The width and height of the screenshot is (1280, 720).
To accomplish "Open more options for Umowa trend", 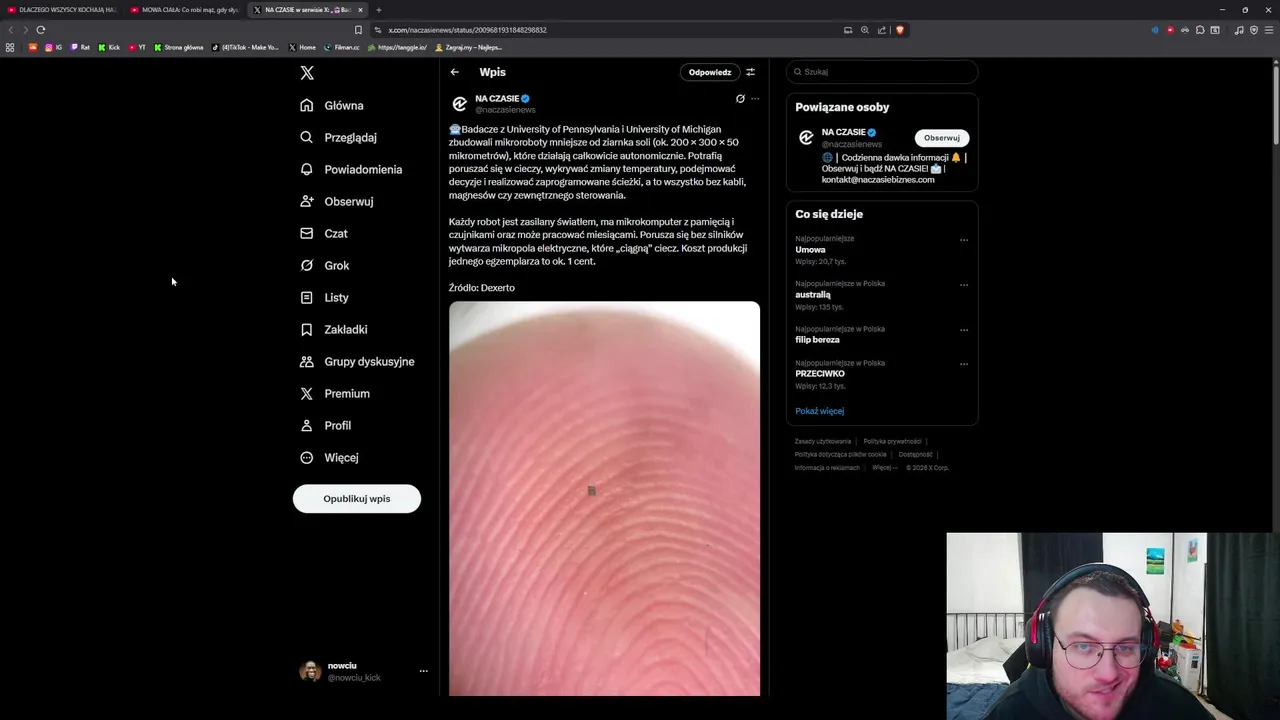I will [x=964, y=239].
